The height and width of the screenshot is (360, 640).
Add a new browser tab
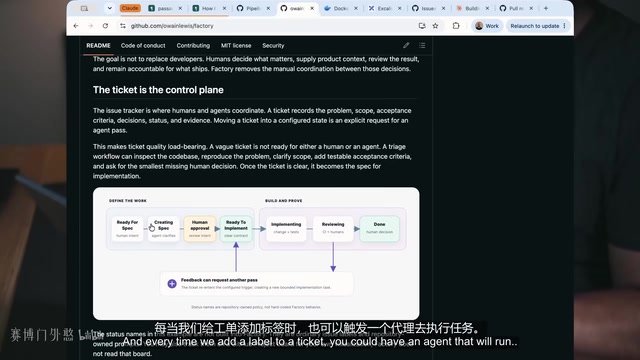tap(546, 8)
